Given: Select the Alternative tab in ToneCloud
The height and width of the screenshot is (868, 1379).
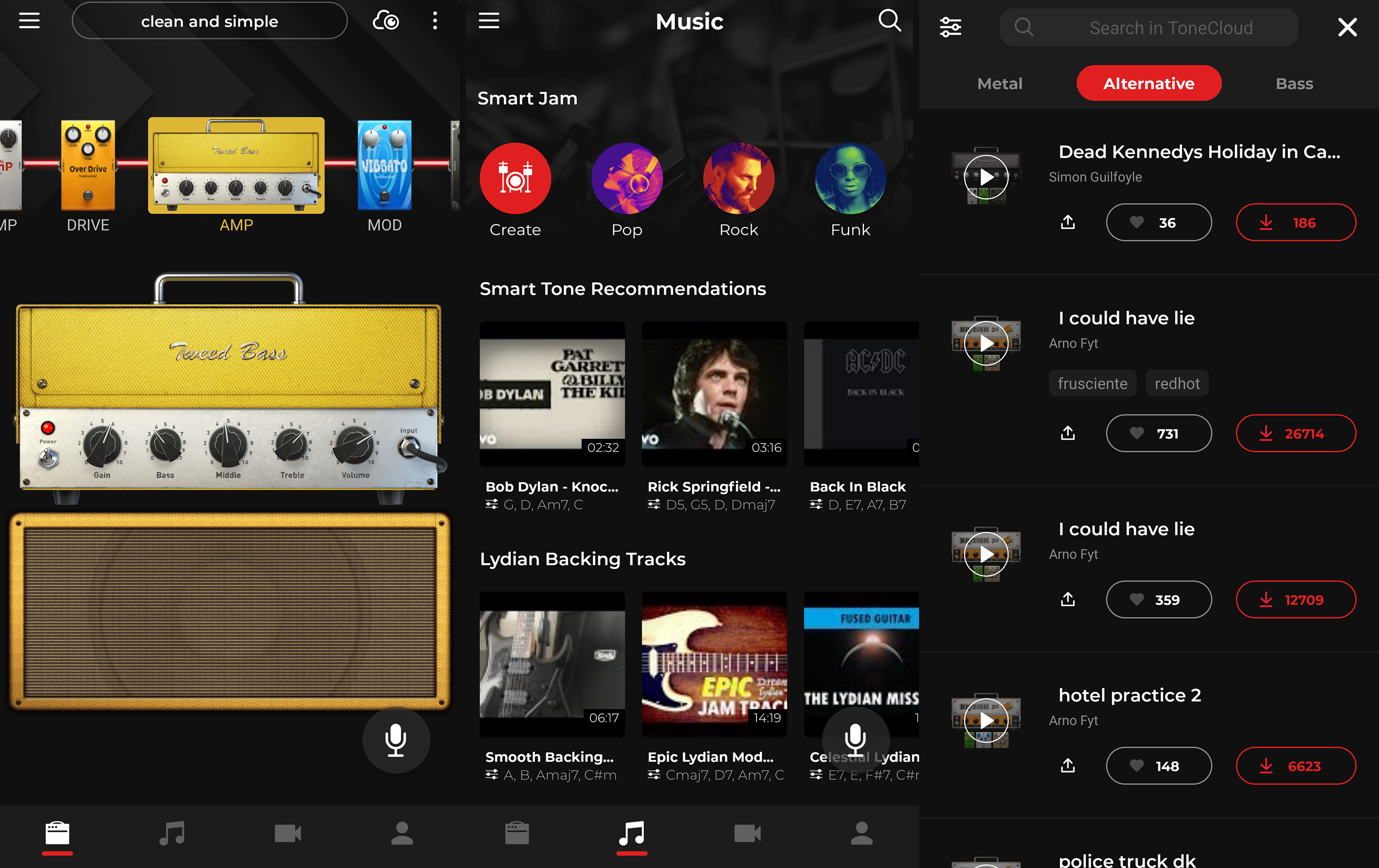Looking at the screenshot, I should coord(1148,84).
